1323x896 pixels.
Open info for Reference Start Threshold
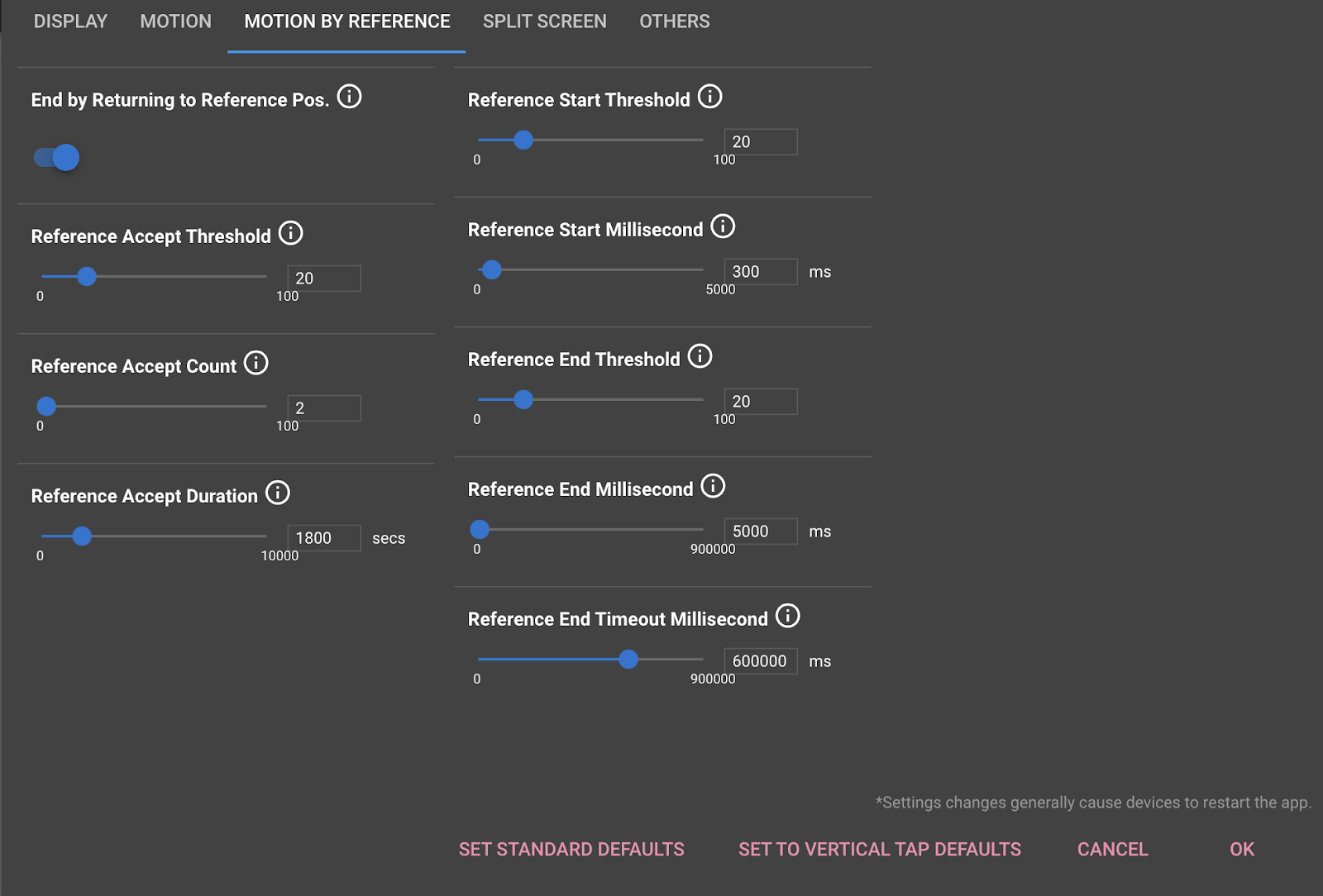click(710, 97)
